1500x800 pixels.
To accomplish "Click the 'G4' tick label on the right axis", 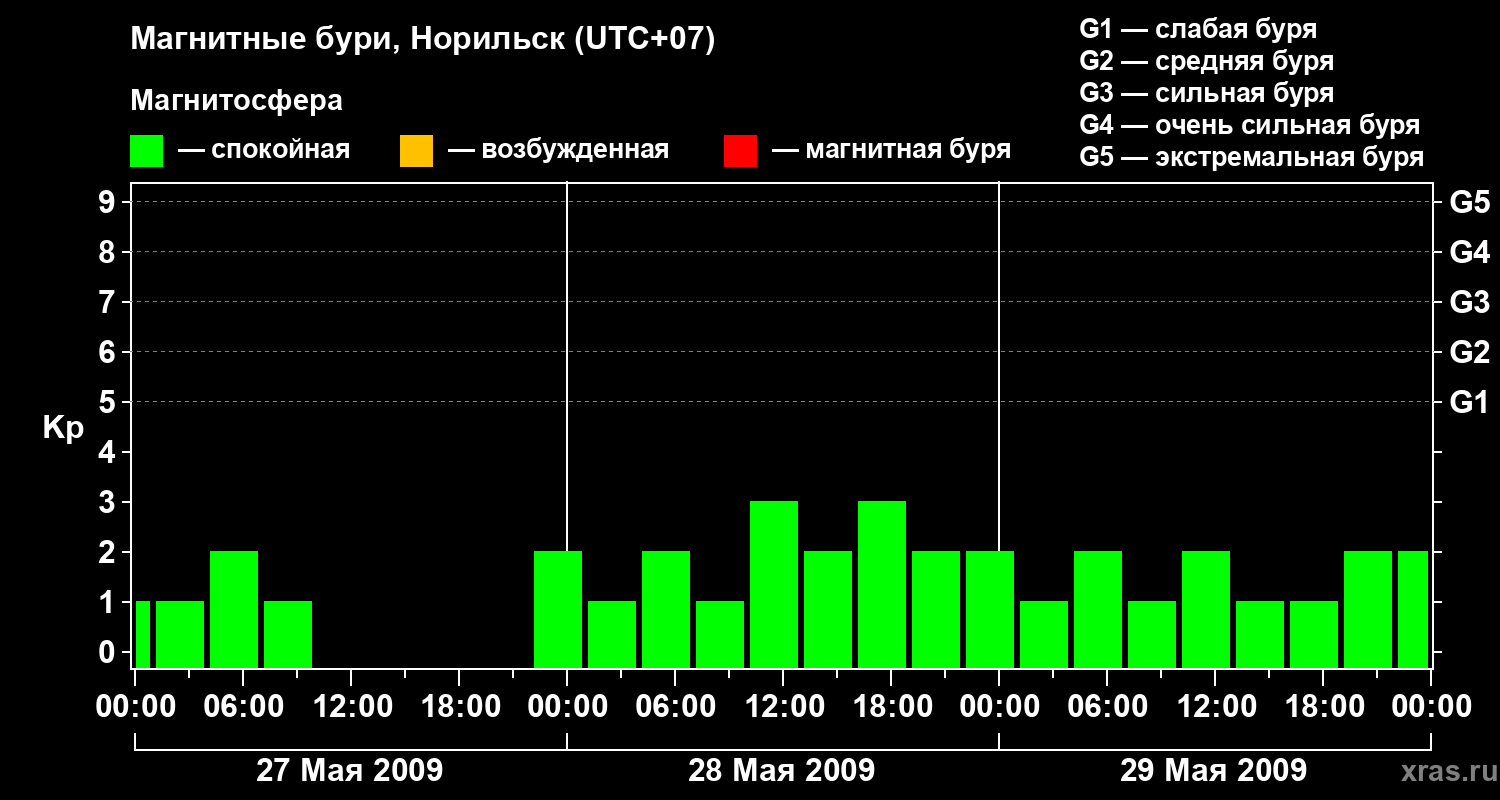I will [1470, 252].
